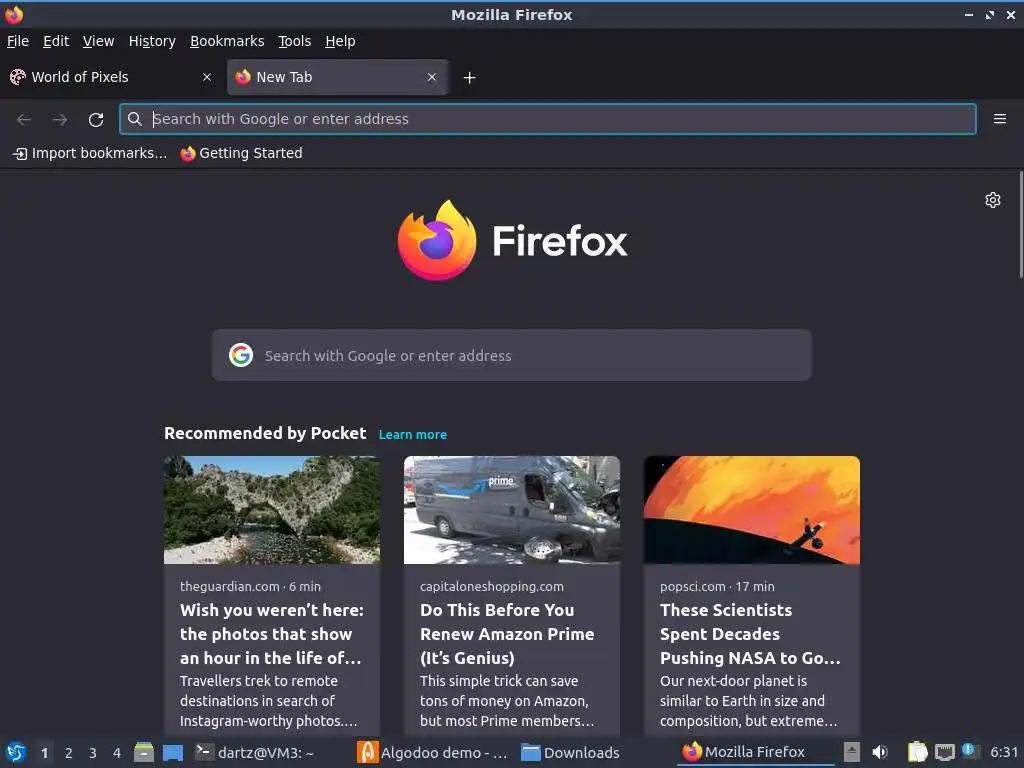The width and height of the screenshot is (1024, 768).
Task: Click the update notification tray icon
Action: [x=970, y=751]
